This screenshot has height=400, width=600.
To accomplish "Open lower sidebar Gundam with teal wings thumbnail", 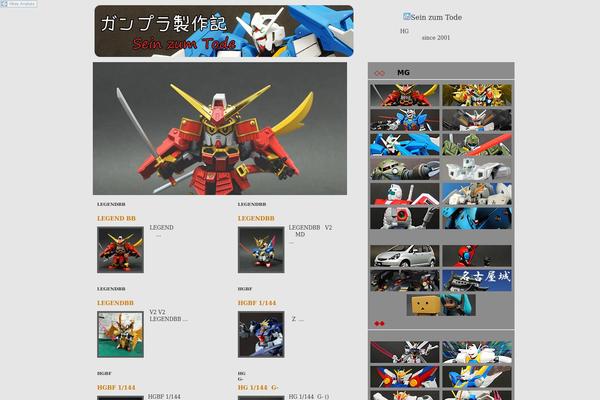I will tap(477, 352).
